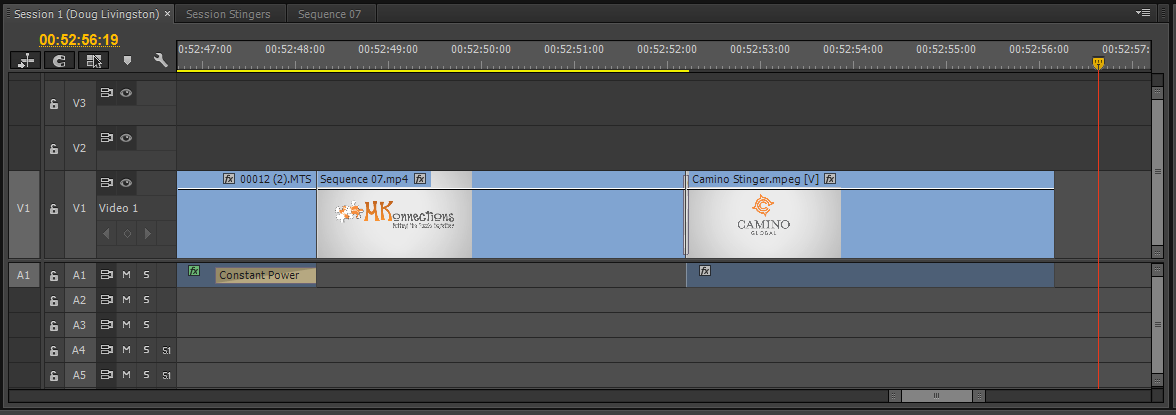Click audio tracks vertical scrollbar
Screen dimensions: 1176x415
click(x=1157, y=326)
